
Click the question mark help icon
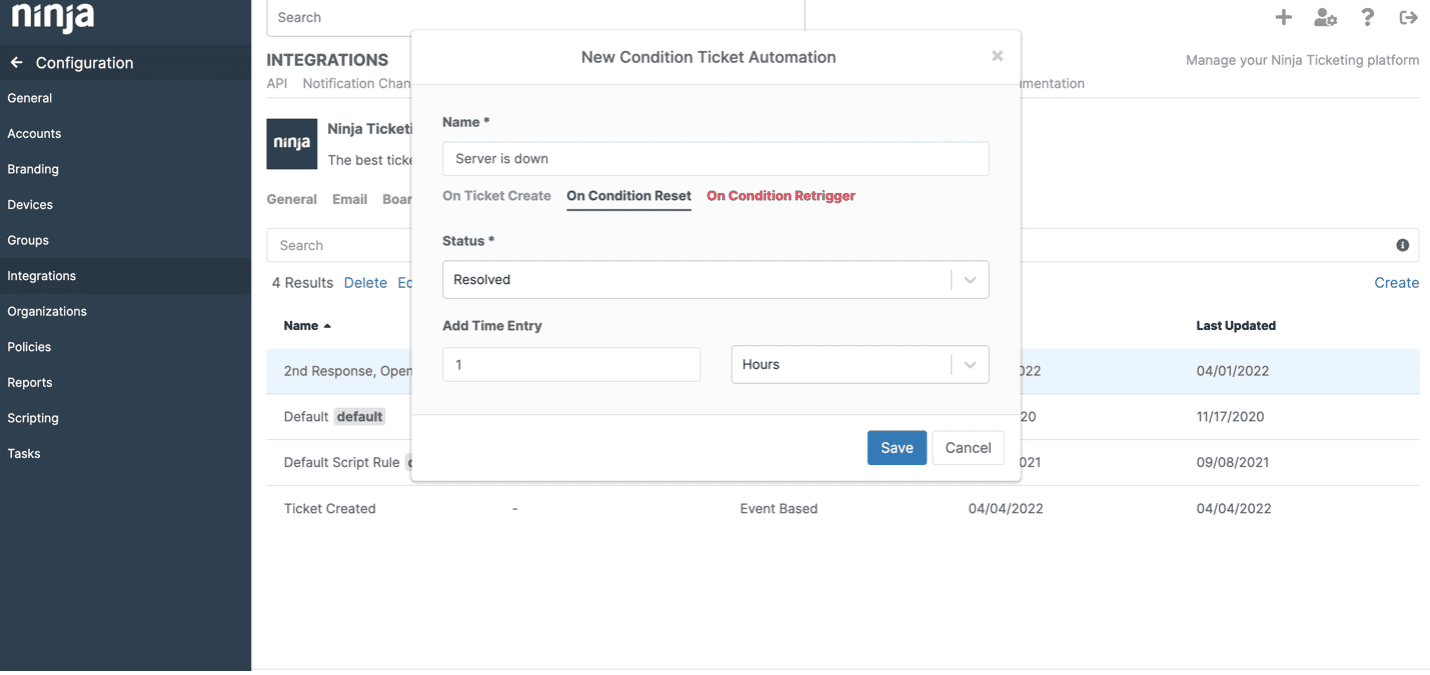(1367, 17)
